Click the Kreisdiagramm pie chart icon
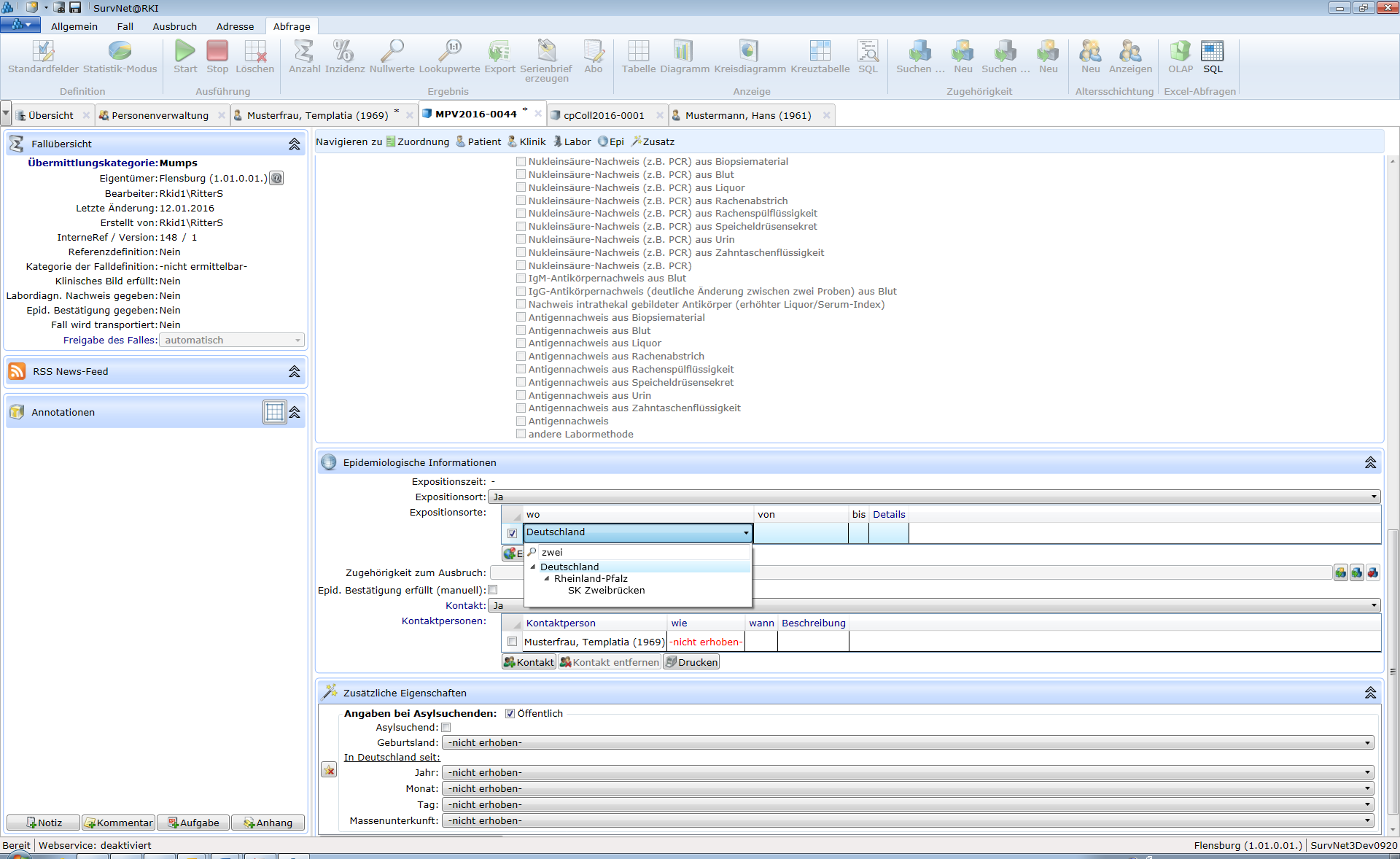Viewport: 1400px width, 859px height. [749, 52]
